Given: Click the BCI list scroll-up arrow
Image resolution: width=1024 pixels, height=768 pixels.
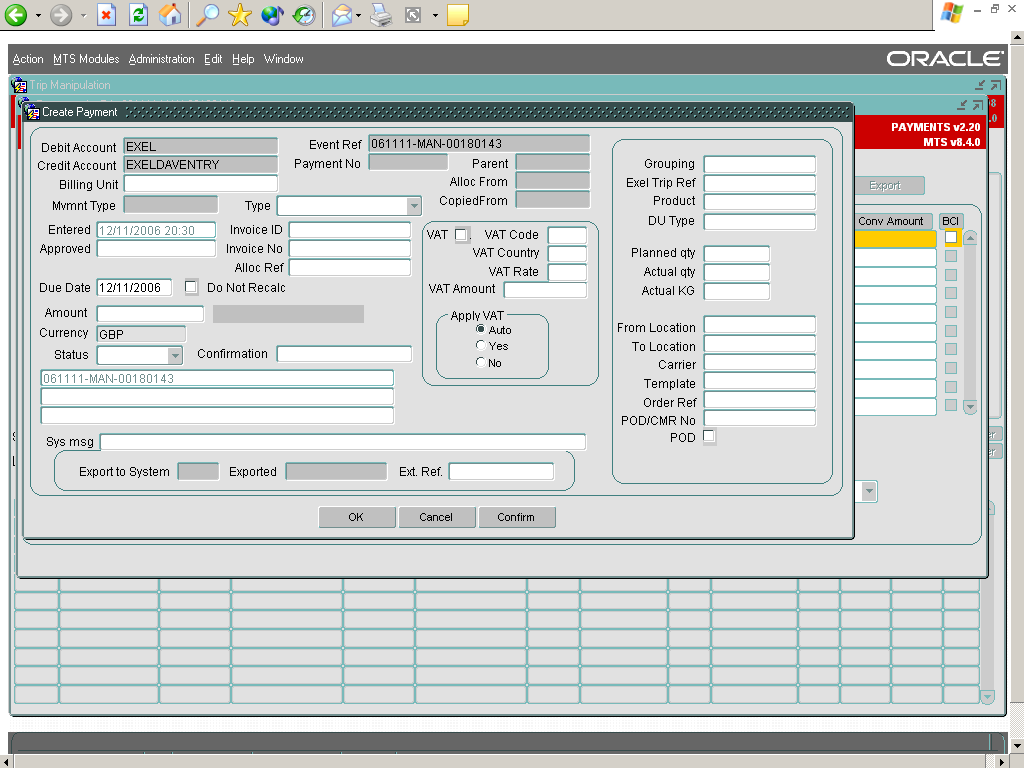Looking at the screenshot, I should point(970,238).
